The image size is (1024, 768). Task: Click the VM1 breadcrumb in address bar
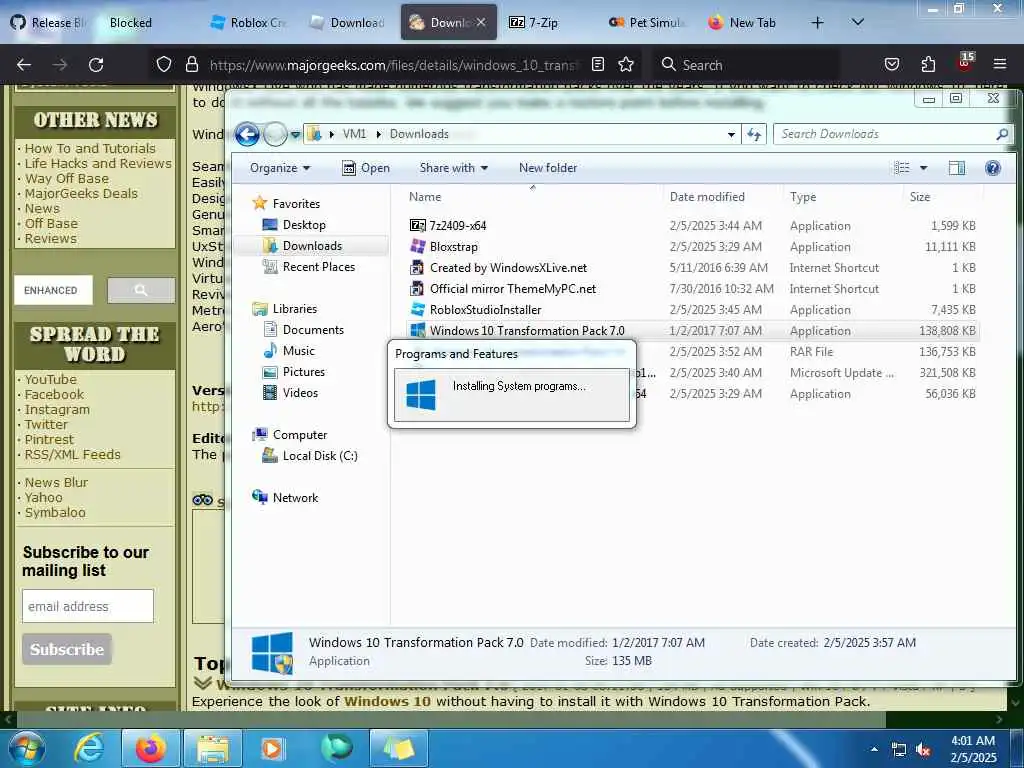pos(355,134)
